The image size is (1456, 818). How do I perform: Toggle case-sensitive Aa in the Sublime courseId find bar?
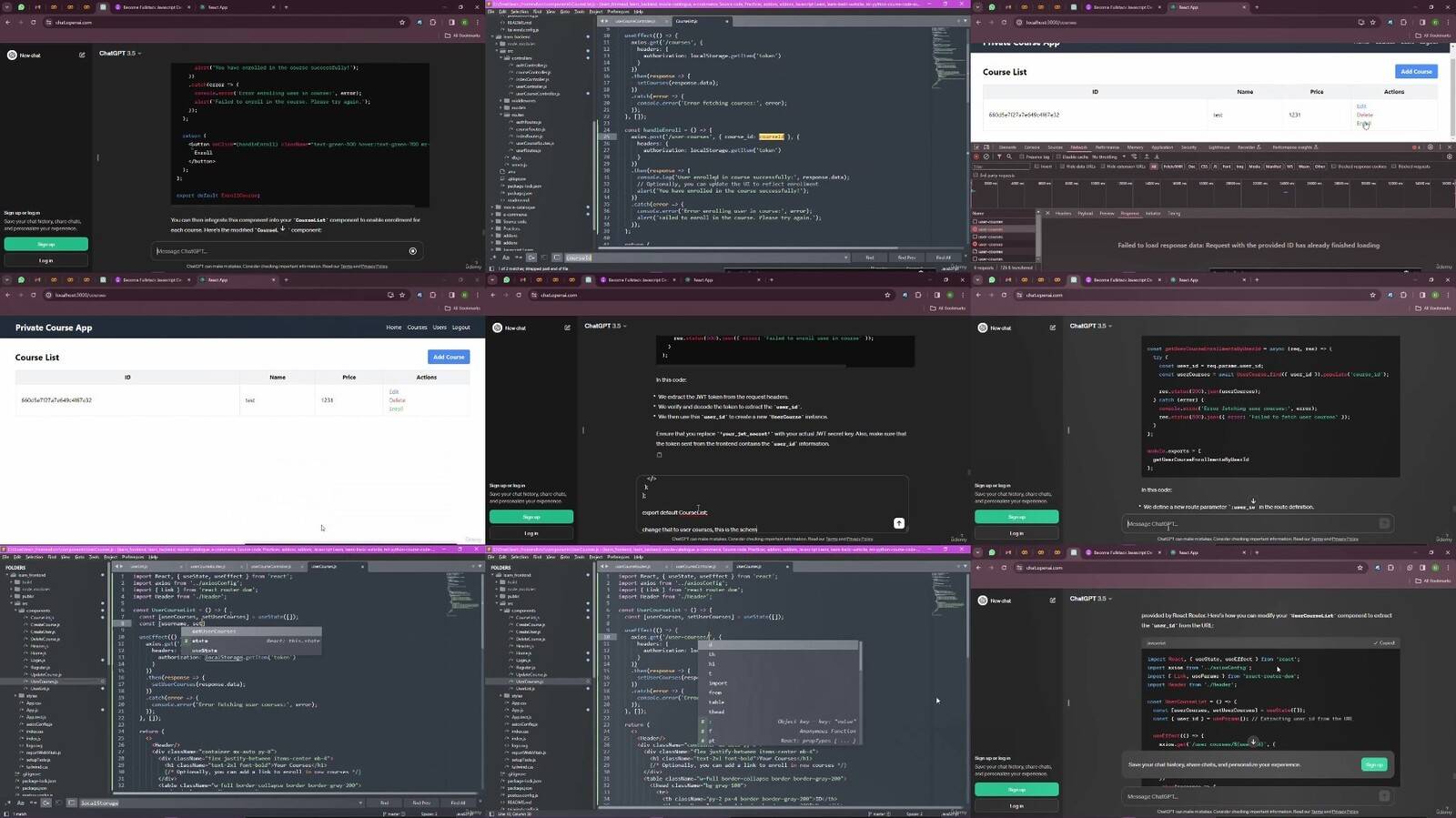506,258
